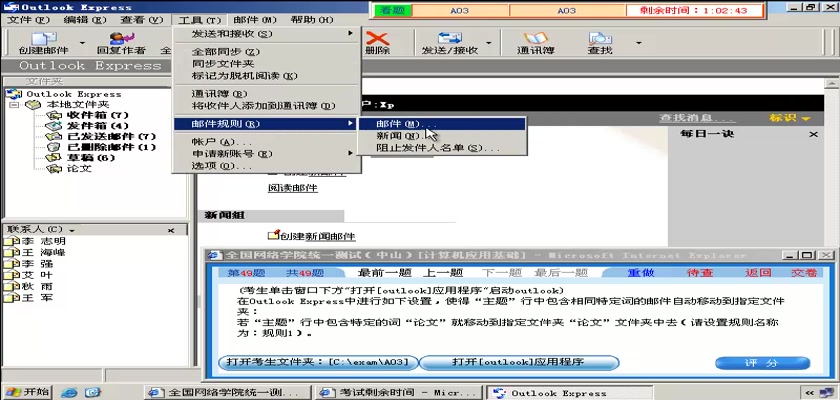Click the 阅读邮件 link
This screenshot has width=840, height=400.
(292, 188)
